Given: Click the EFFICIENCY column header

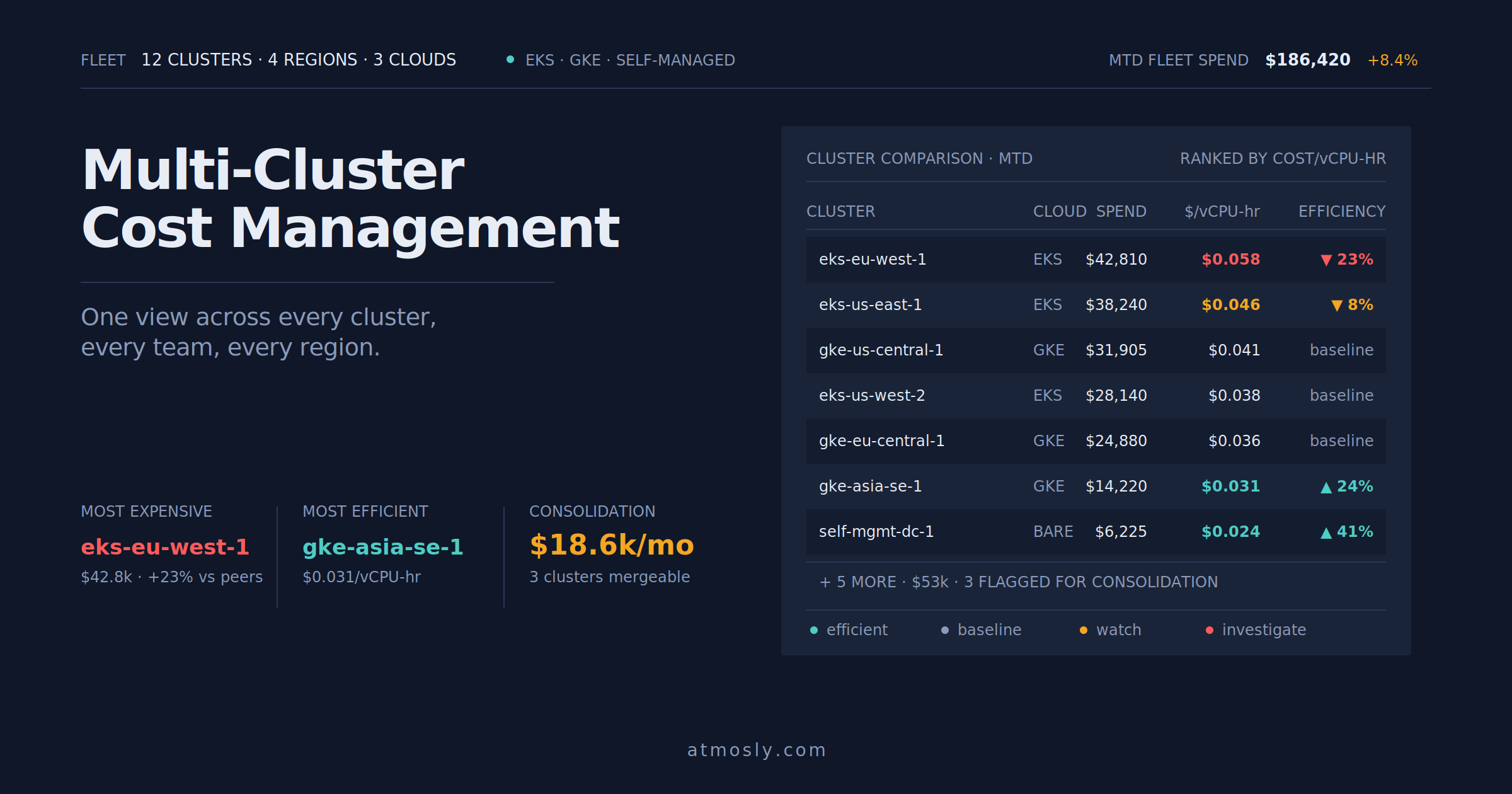Looking at the screenshot, I should click(1342, 211).
